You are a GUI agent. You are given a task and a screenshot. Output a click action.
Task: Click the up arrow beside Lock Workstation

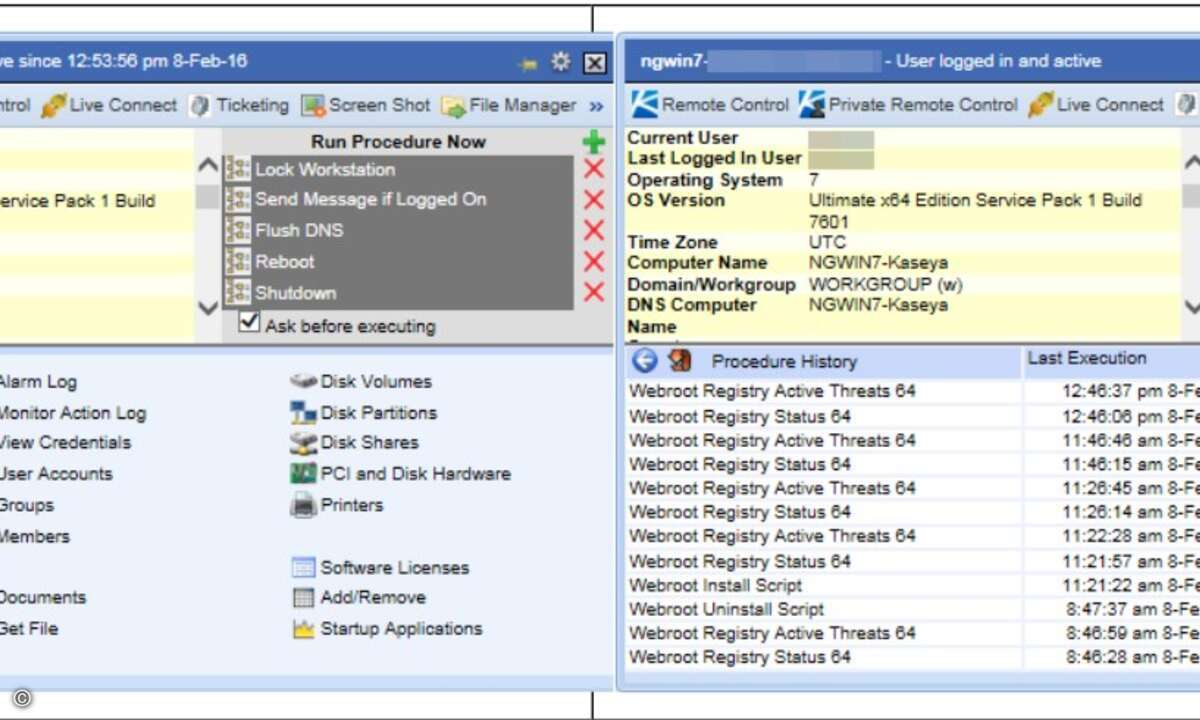208,166
